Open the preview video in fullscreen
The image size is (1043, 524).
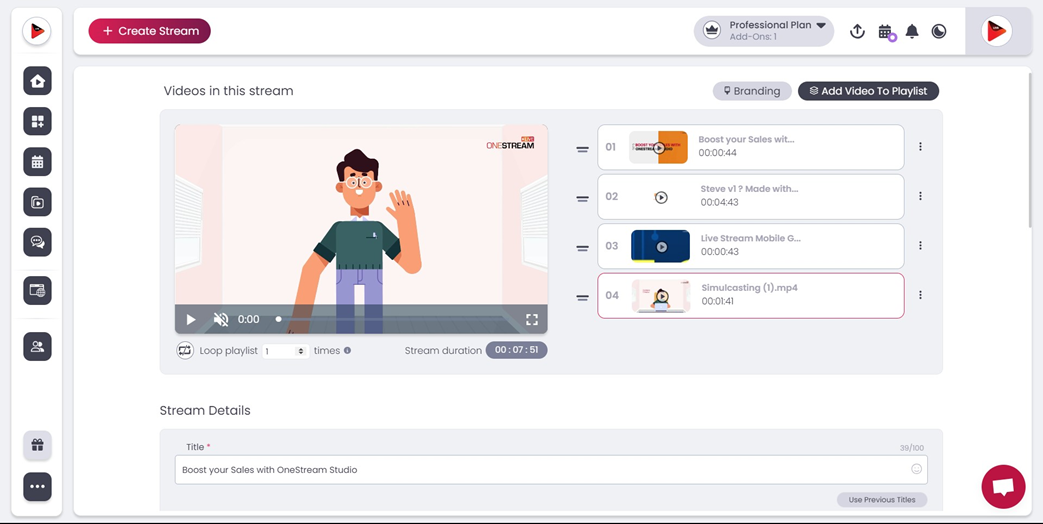pyautogui.click(x=531, y=320)
